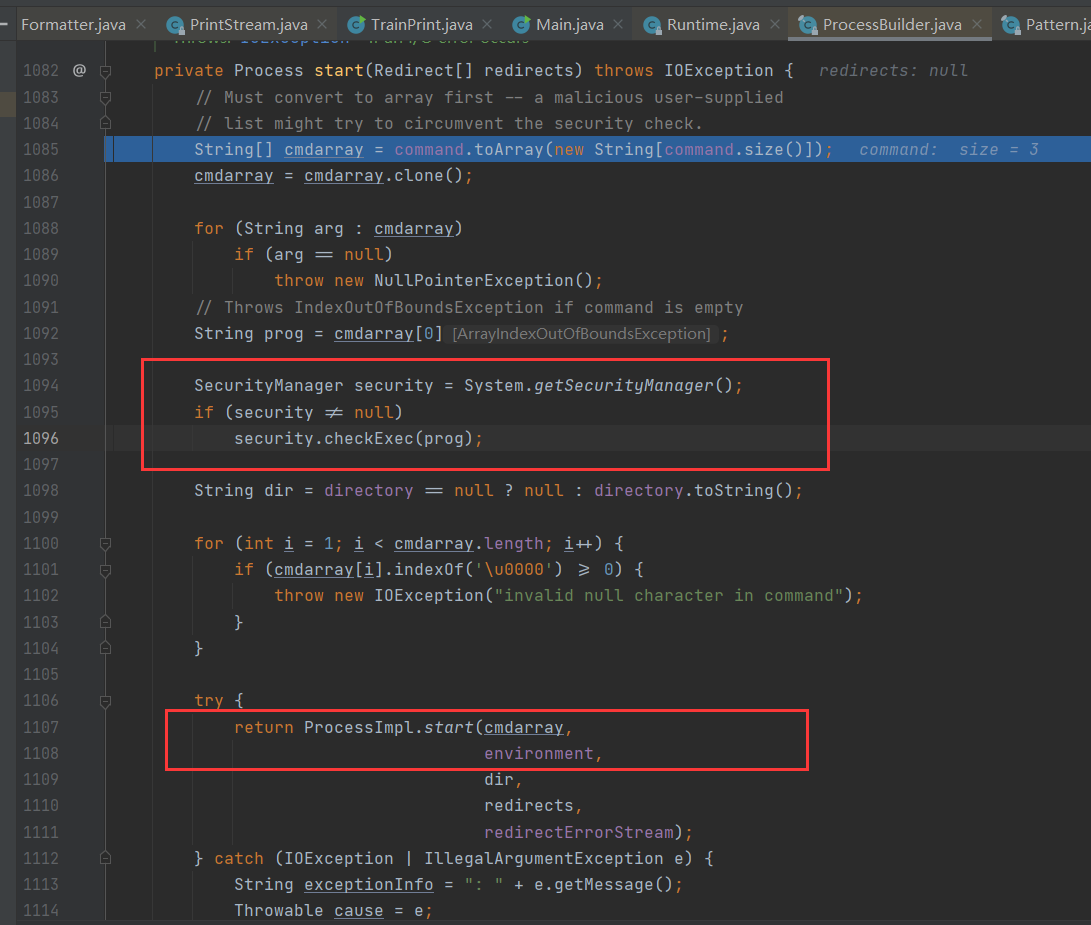Click the ArrayIndexOutOfBoundsException inlay hint
1091x925 pixels.
582,333
